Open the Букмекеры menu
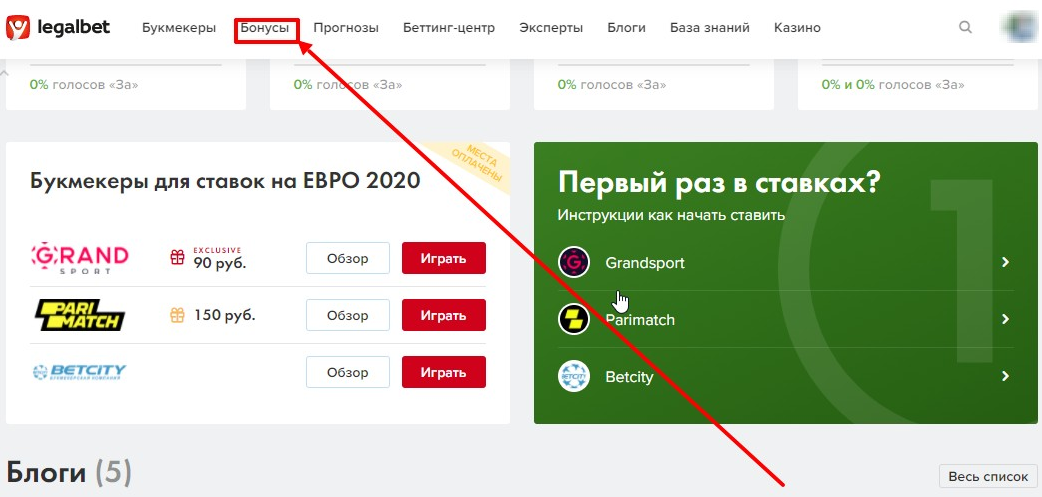 179,28
